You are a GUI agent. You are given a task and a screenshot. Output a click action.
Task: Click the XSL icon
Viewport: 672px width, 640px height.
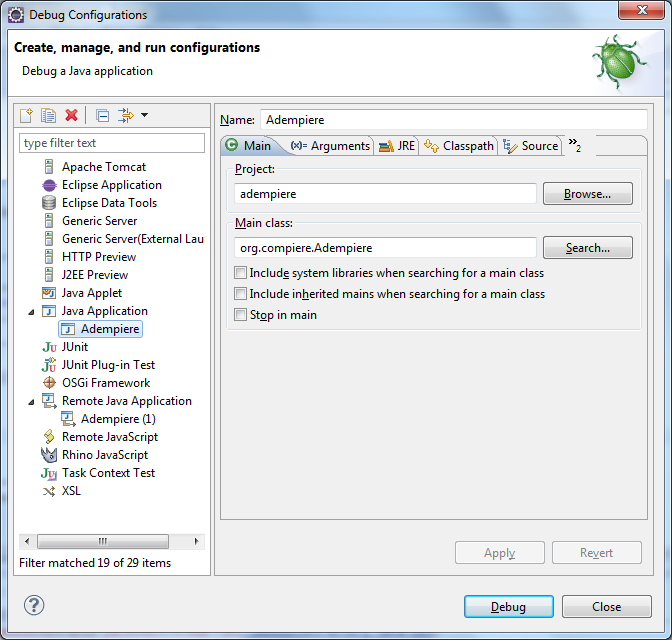pyautogui.click(x=49, y=491)
